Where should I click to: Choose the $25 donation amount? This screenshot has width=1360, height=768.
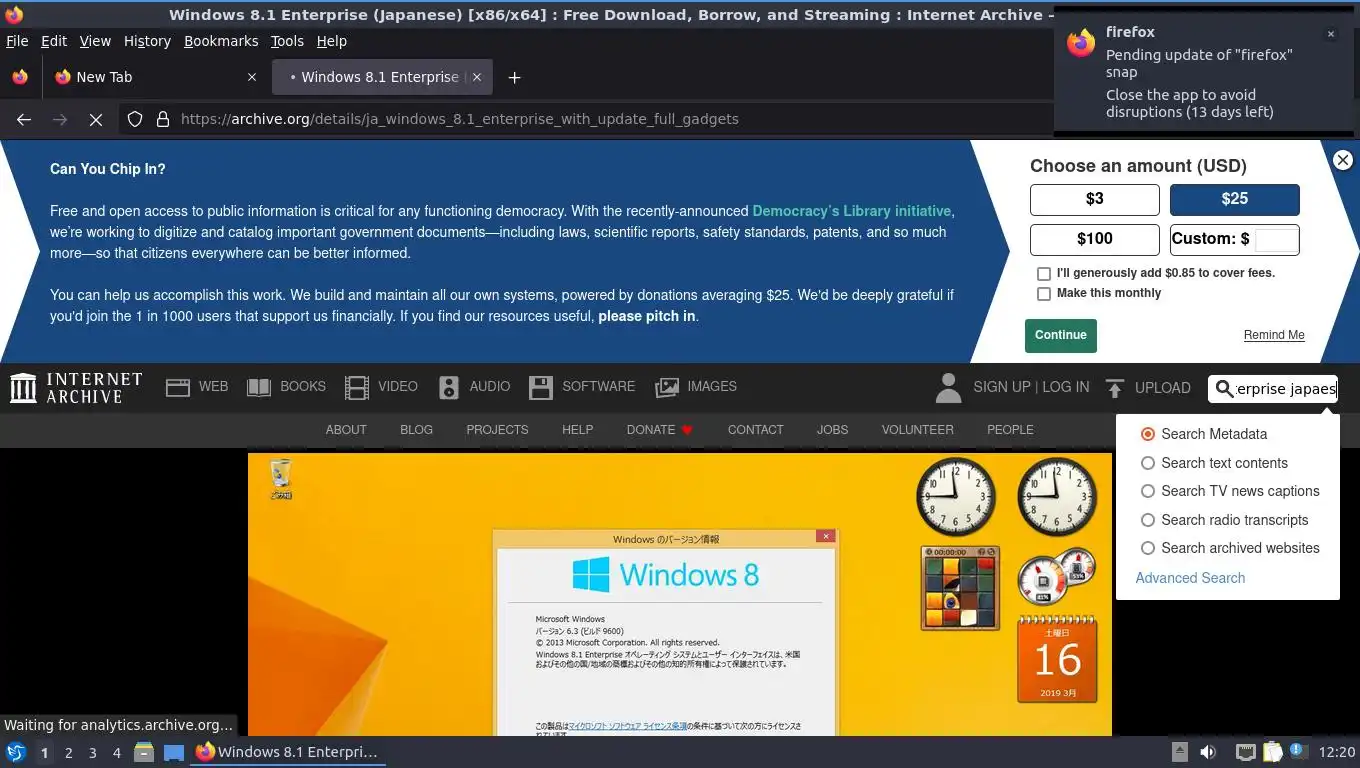tap(1235, 199)
